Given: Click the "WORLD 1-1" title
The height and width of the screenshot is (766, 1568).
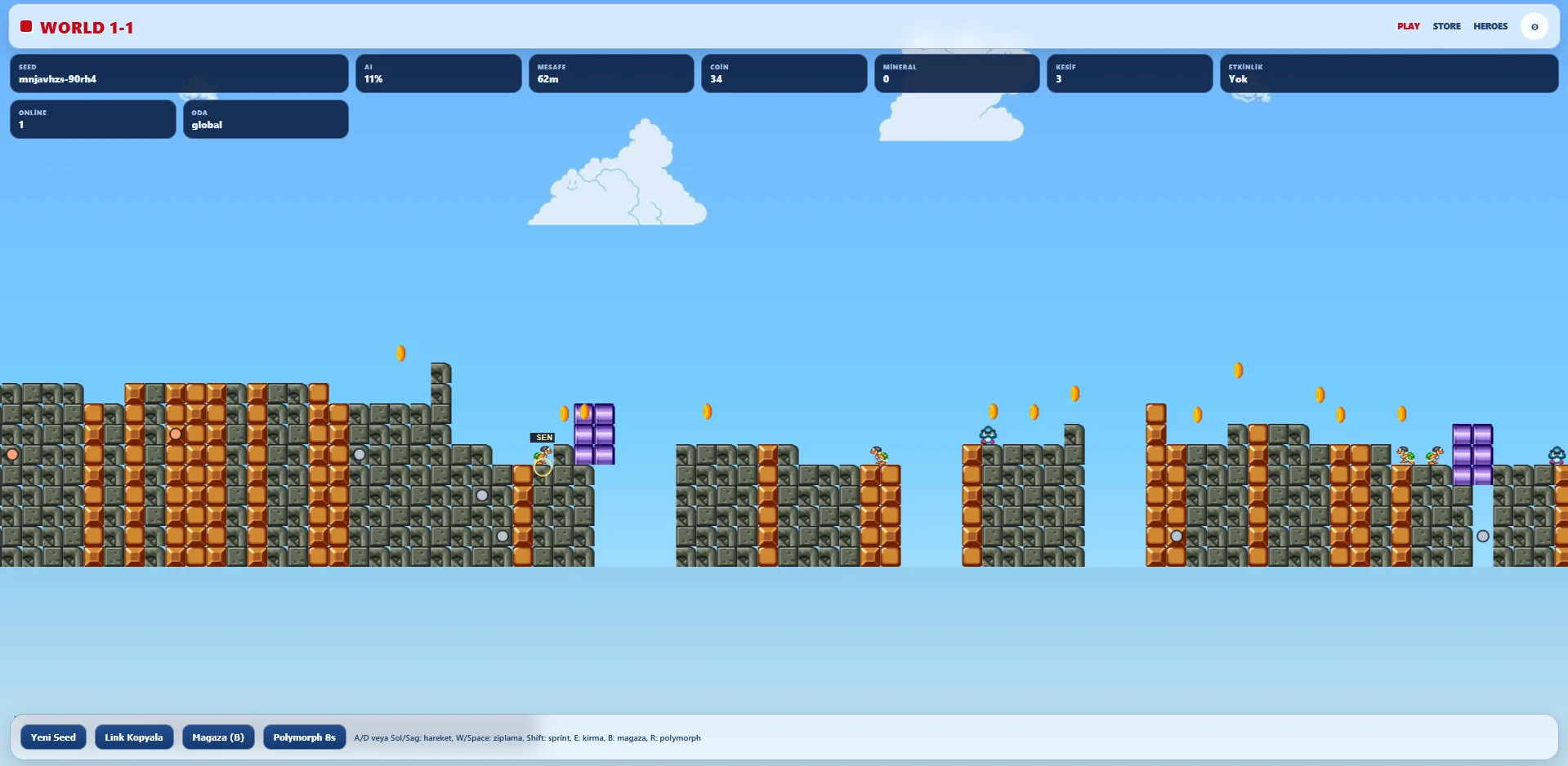Looking at the screenshot, I should coord(87,28).
